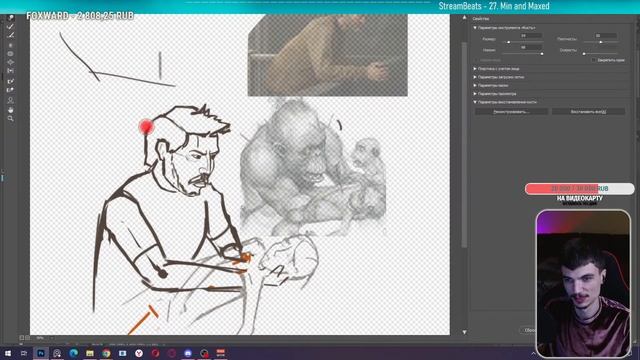This screenshot has height=360, width=640.
Task: Click the preview scroll-up arrow
Action: [464, 18]
